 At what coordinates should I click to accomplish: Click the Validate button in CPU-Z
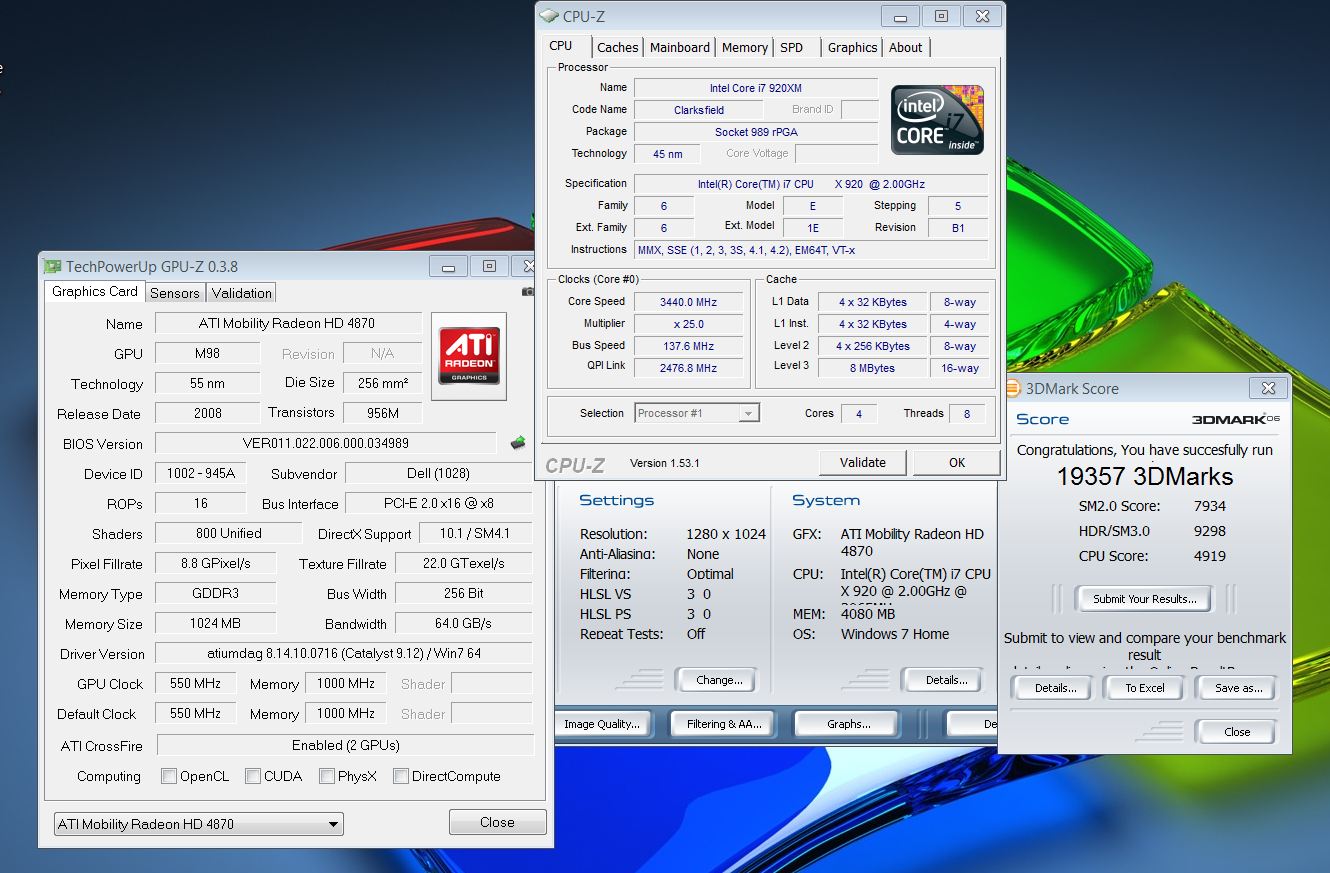tap(863, 462)
